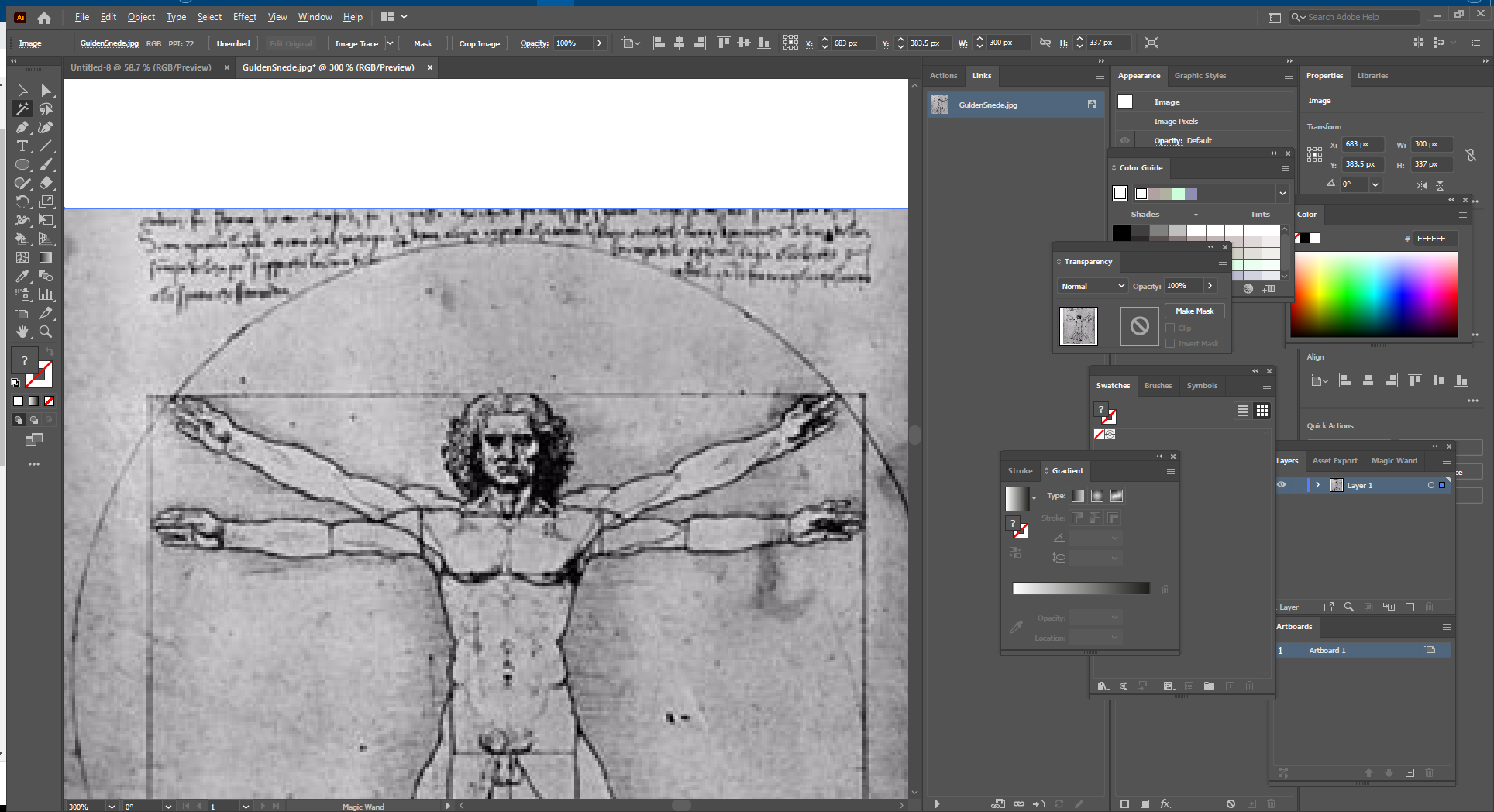Click the color spectrum in Color panel
Screen dimensions: 1494x812
(1374, 294)
